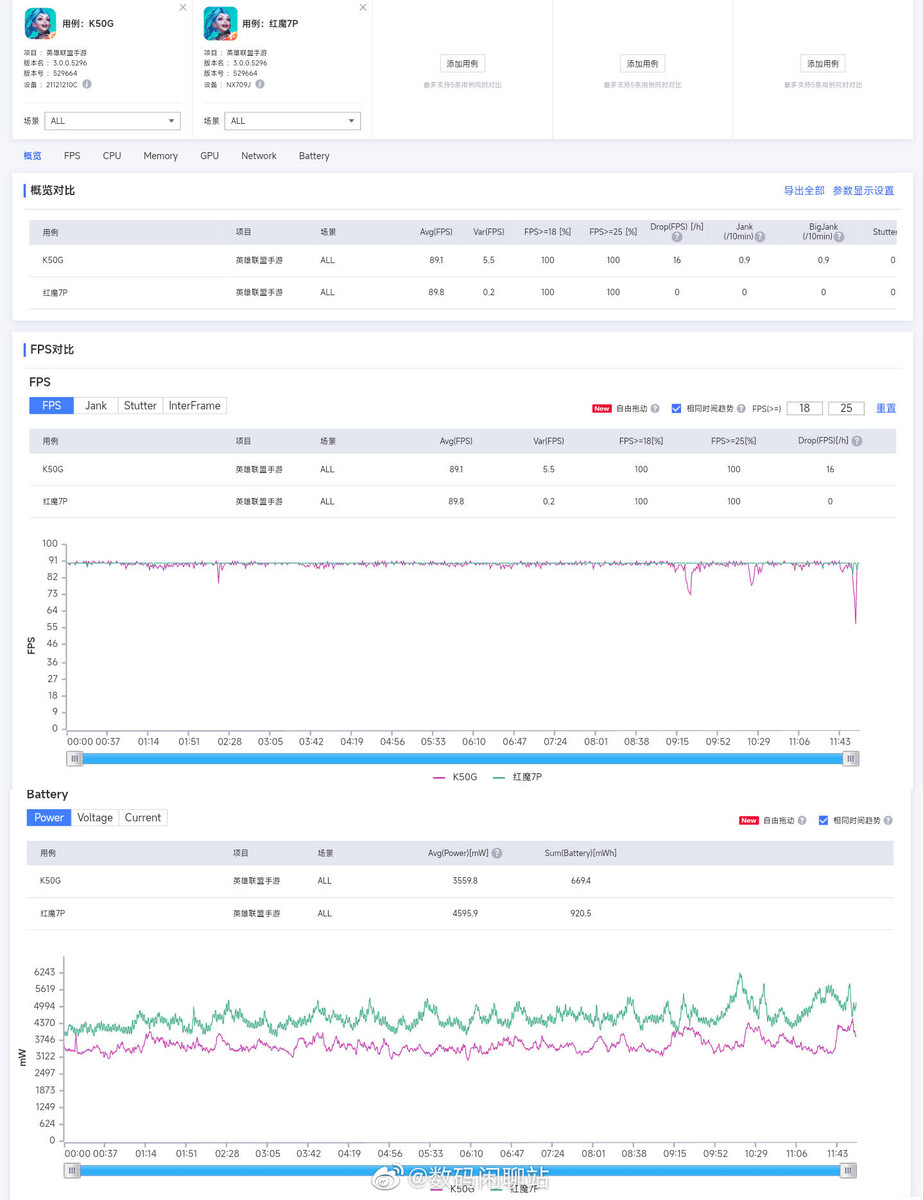Click the 用例：K50G card title

click(88, 23)
